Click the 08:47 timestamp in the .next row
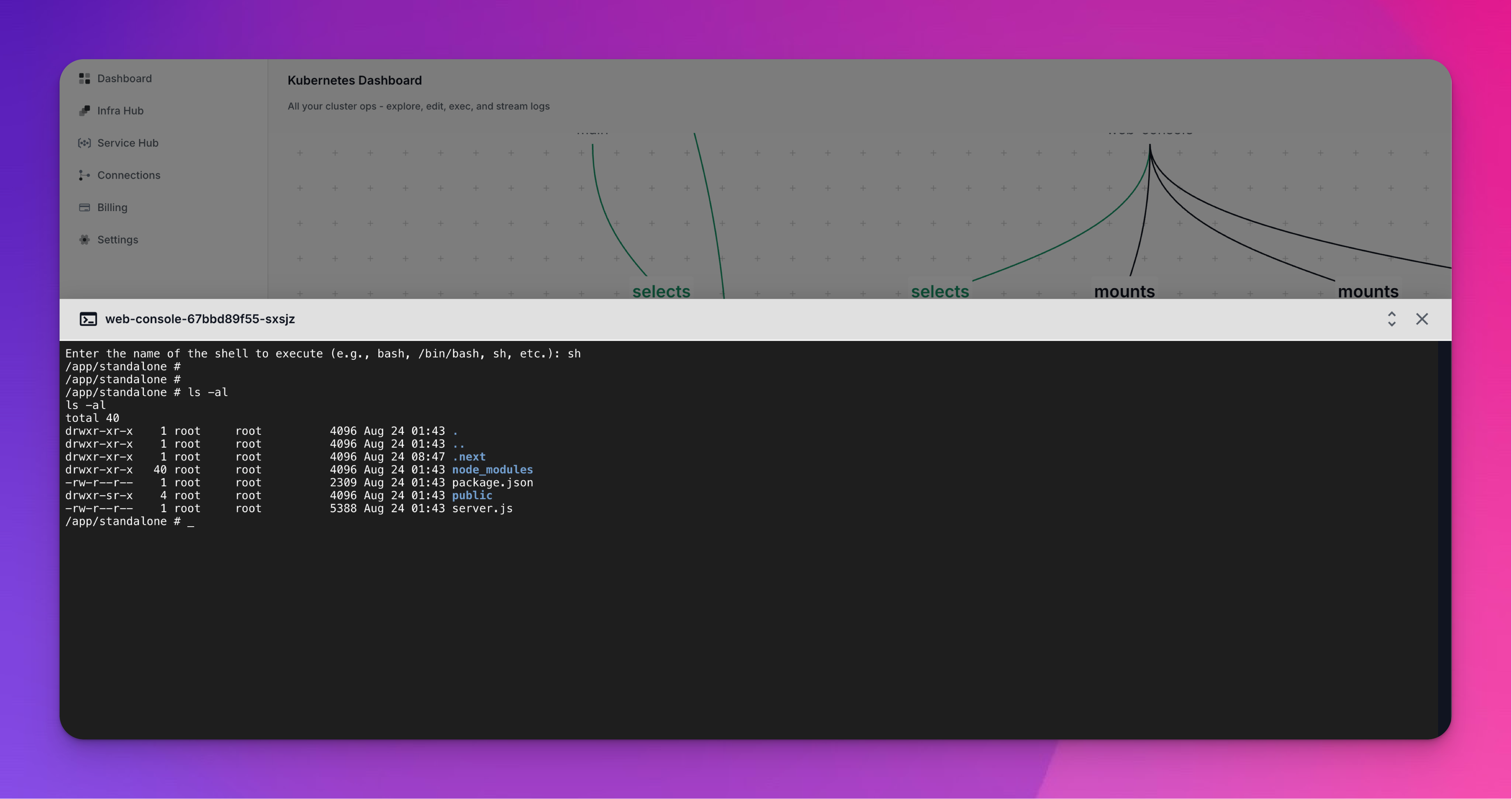 [428, 457]
